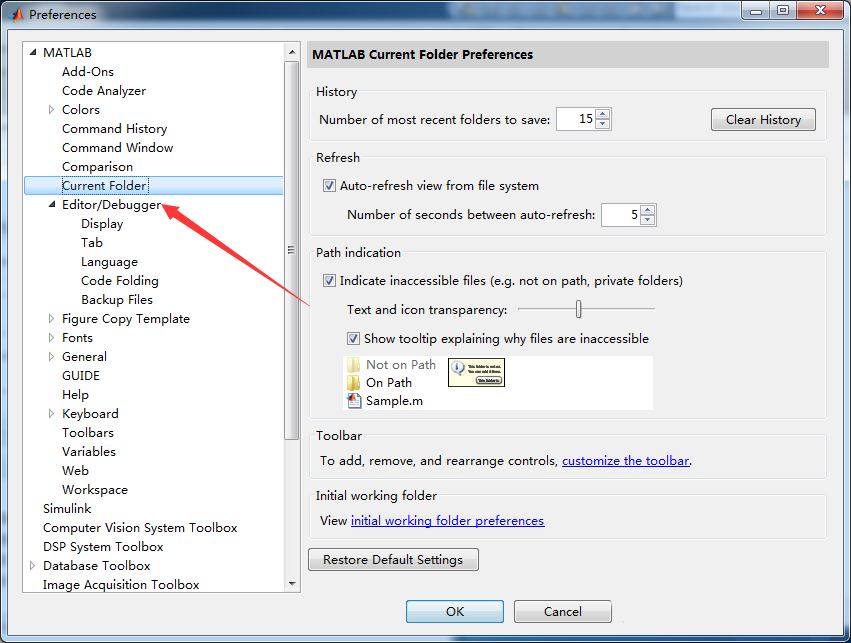Click the Not on Path folder icon
851x643 pixels.
[x=353, y=365]
